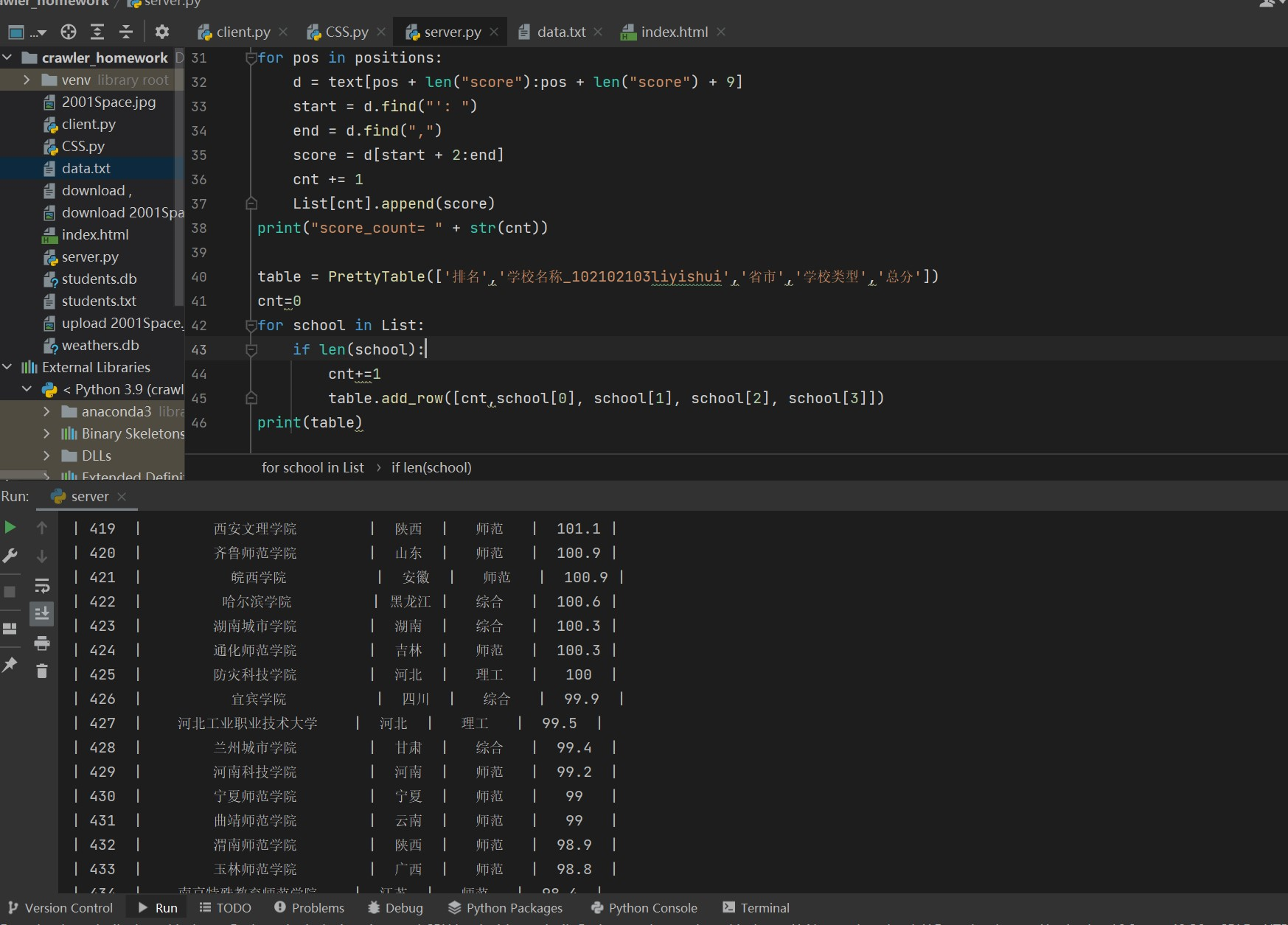The image size is (1288, 925).
Task: Toggle scroll to end of output
Action: click(42, 613)
